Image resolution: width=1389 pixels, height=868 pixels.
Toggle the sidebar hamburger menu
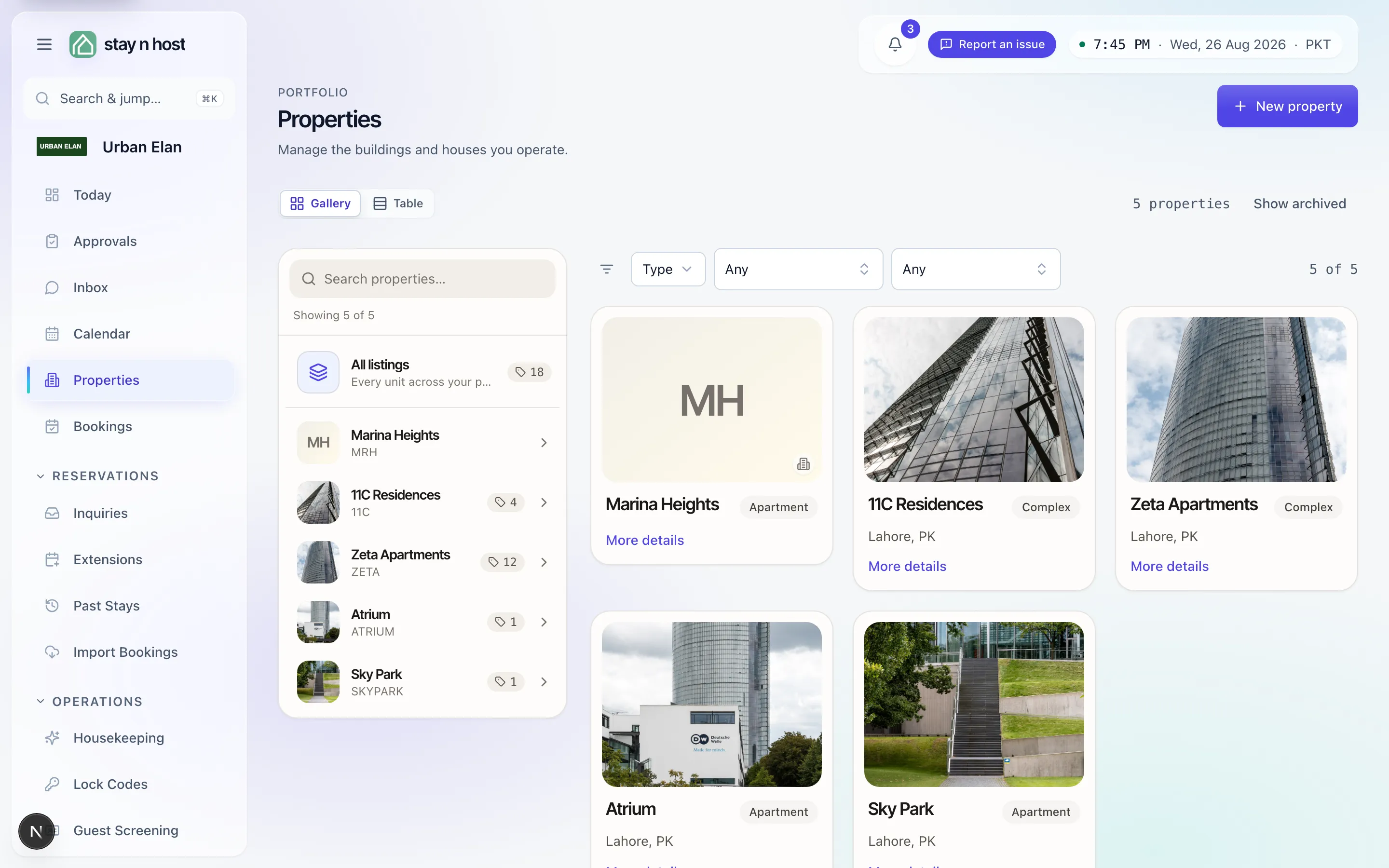(44, 44)
